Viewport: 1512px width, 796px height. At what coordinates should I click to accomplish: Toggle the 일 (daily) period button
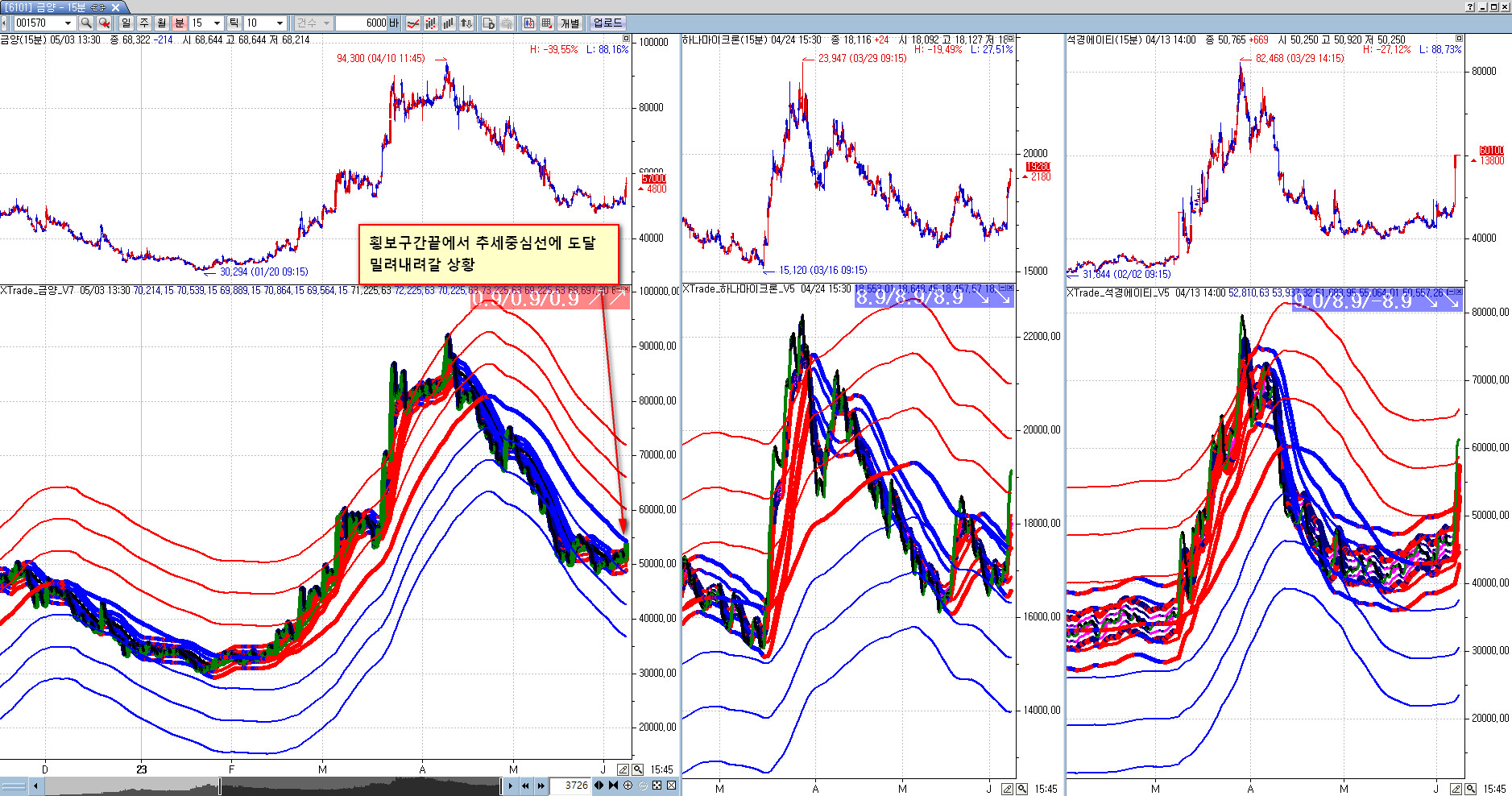pos(126,23)
